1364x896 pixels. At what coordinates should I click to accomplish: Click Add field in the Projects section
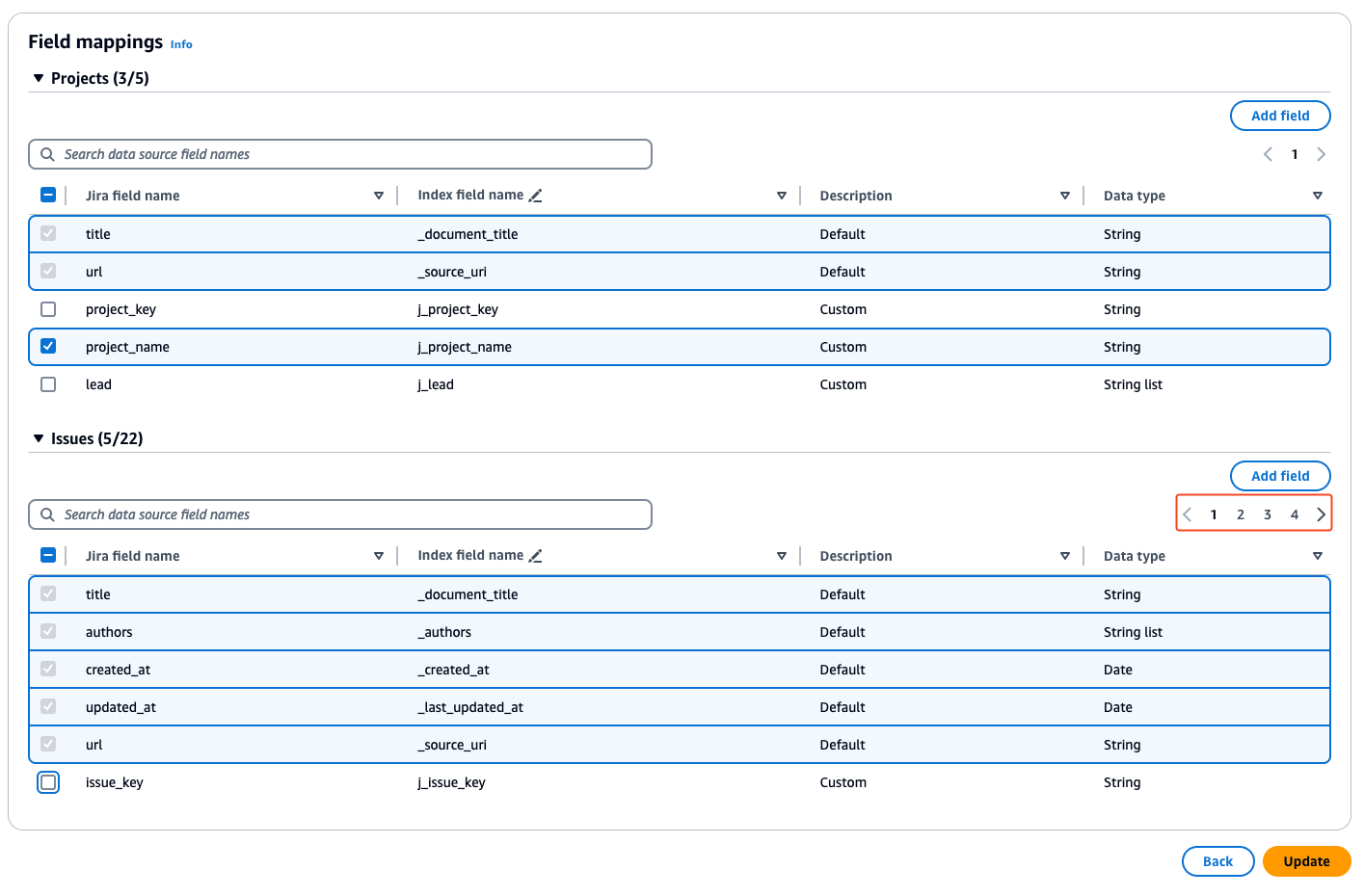[1280, 115]
